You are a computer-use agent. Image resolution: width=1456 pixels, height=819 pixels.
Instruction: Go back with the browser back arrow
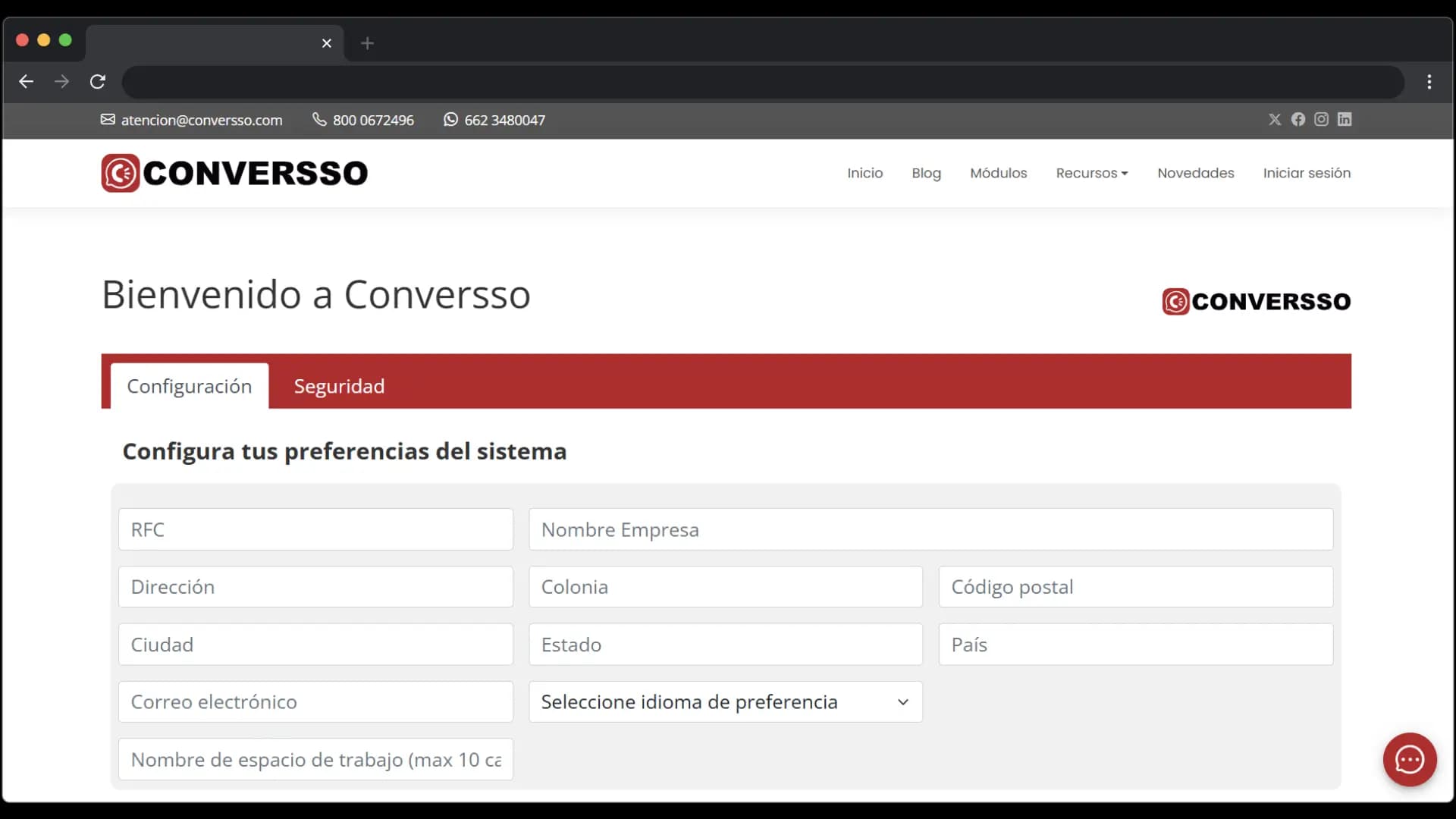[27, 82]
